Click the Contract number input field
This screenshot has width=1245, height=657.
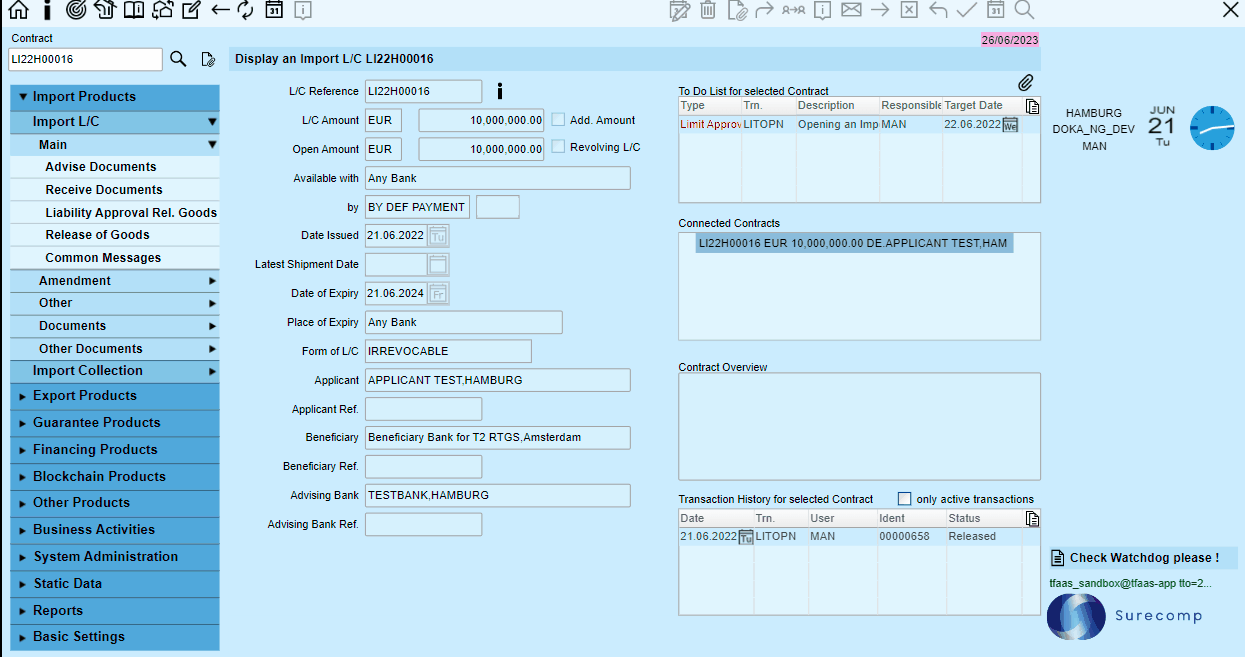[x=85, y=60]
